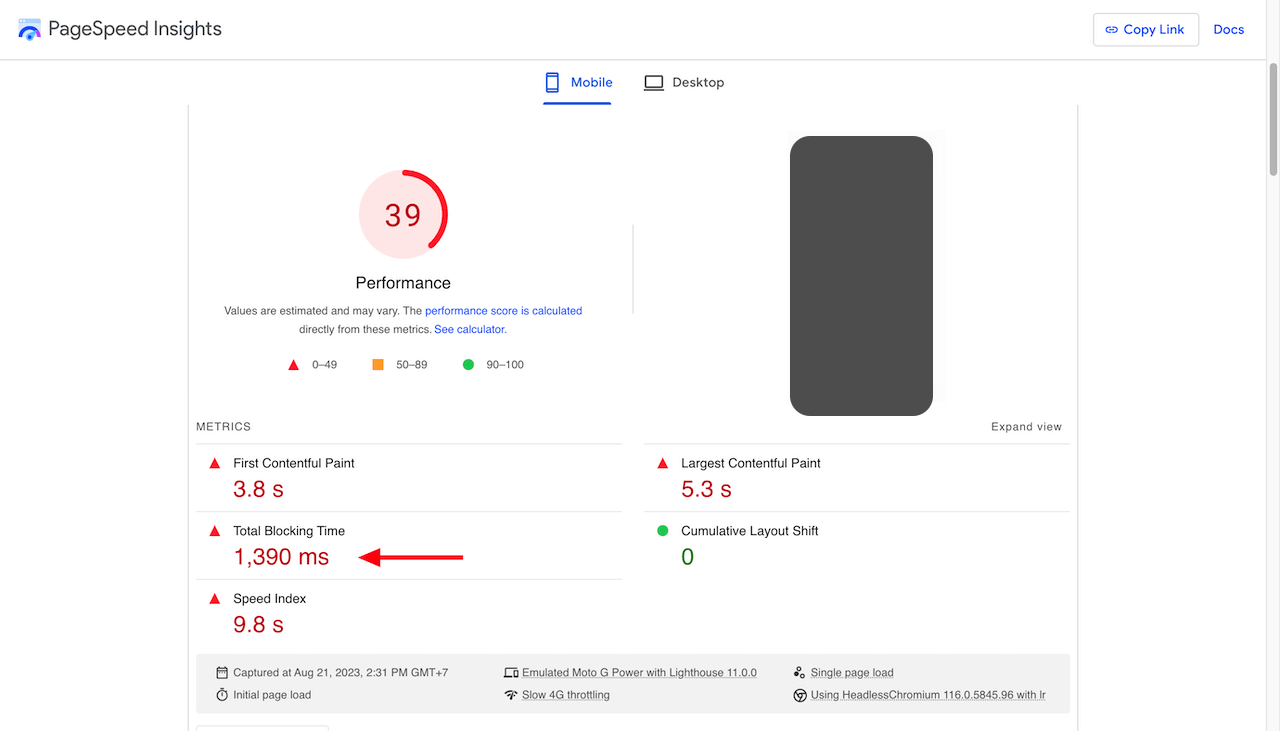Screen dimensions: 1280x731
Task: Click the Speed Index label
Action: [x=270, y=599]
